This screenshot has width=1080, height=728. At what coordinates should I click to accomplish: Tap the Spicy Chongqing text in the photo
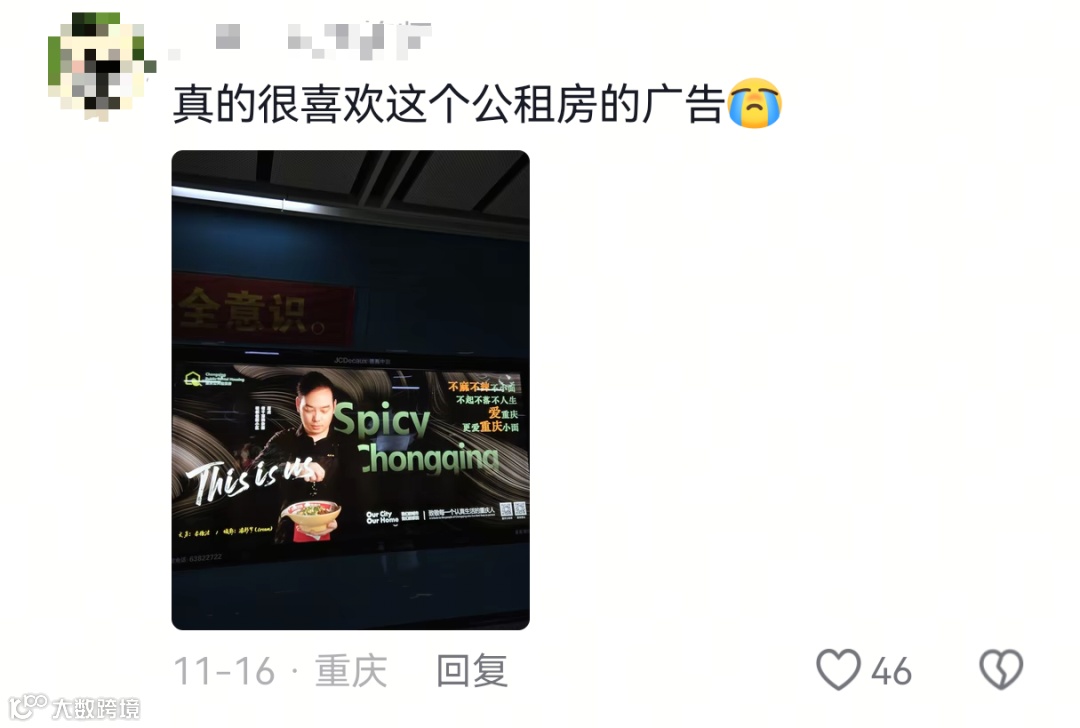click(416, 439)
